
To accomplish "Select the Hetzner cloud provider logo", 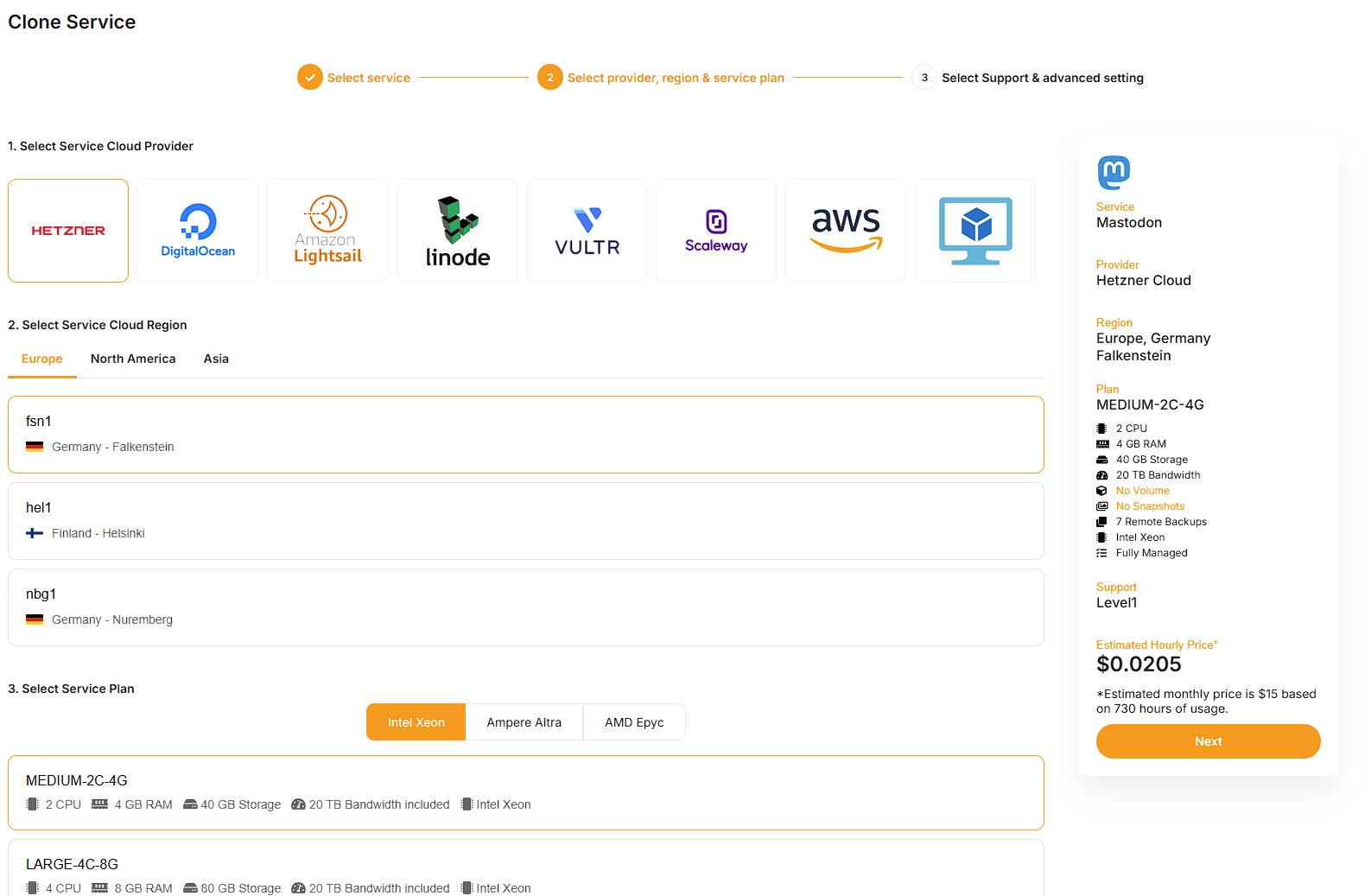I will pos(68,231).
